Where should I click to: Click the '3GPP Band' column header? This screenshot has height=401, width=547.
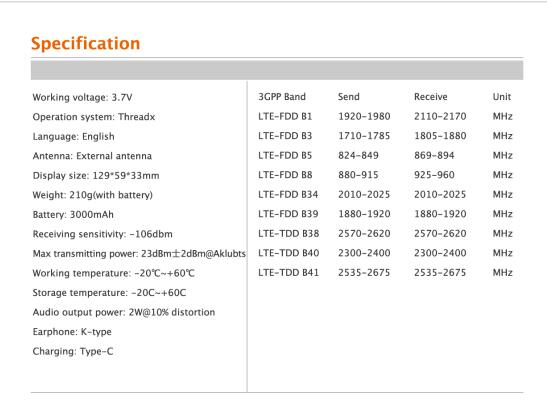282,97
